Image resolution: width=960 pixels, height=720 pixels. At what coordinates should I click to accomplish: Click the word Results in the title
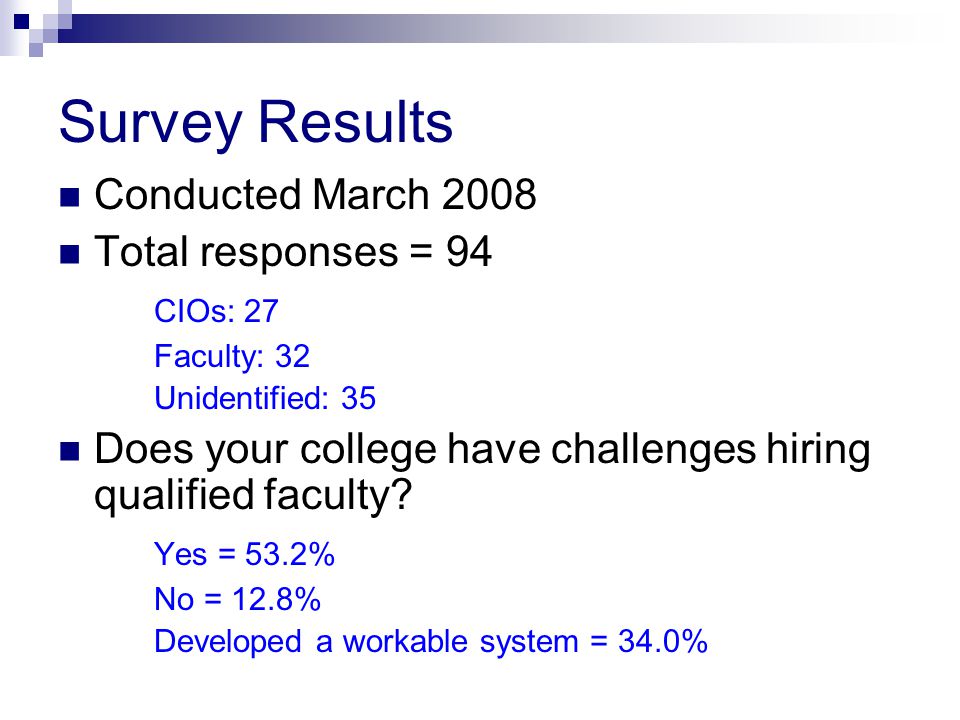coord(356,121)
